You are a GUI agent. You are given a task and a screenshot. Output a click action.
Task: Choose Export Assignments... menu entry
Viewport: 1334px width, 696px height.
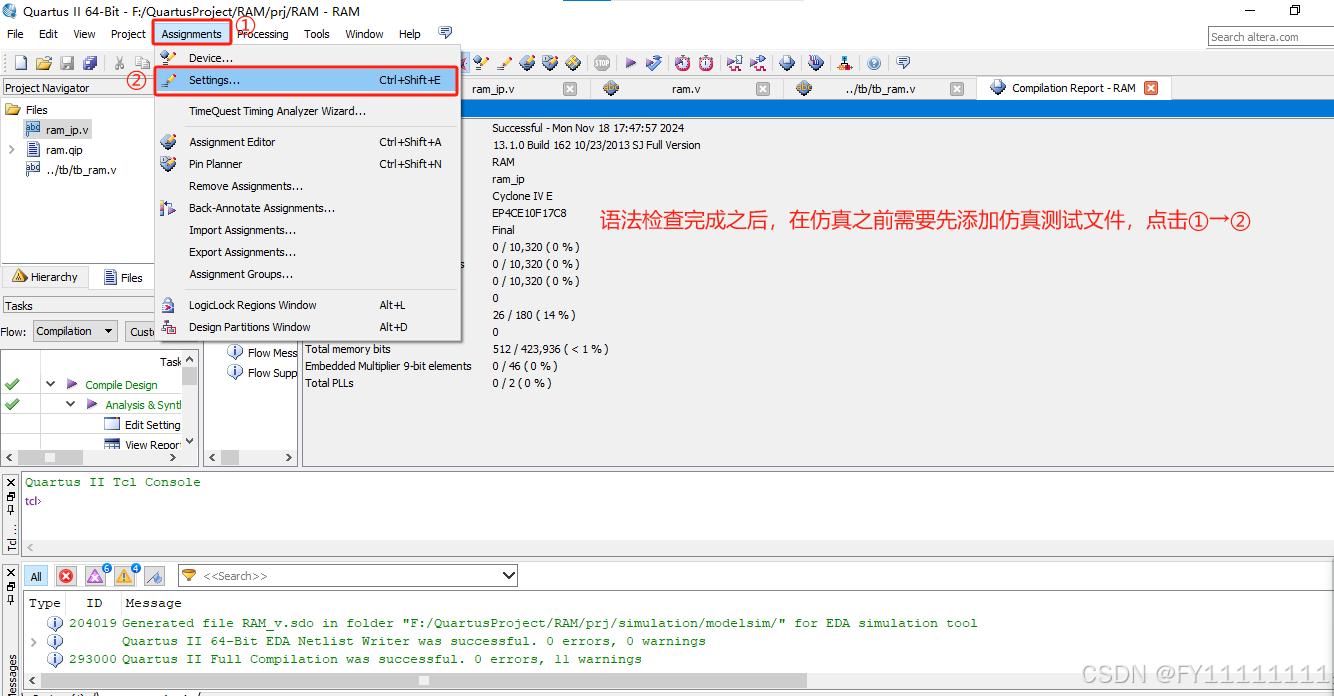307,252
